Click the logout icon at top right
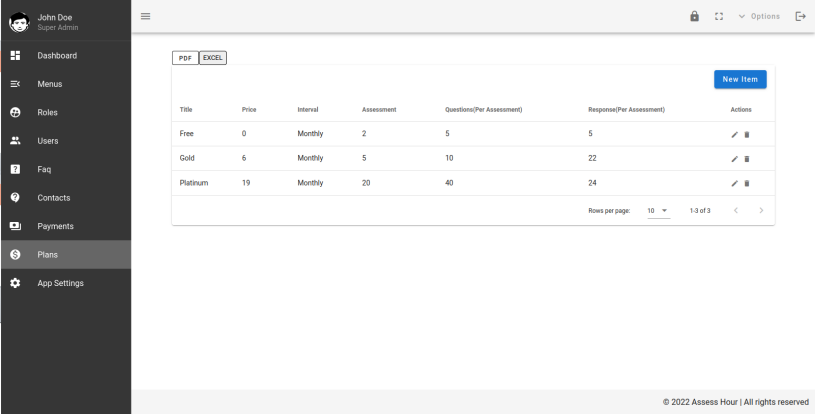The width and height of the screenshot is (815, 414). (799, 16)
